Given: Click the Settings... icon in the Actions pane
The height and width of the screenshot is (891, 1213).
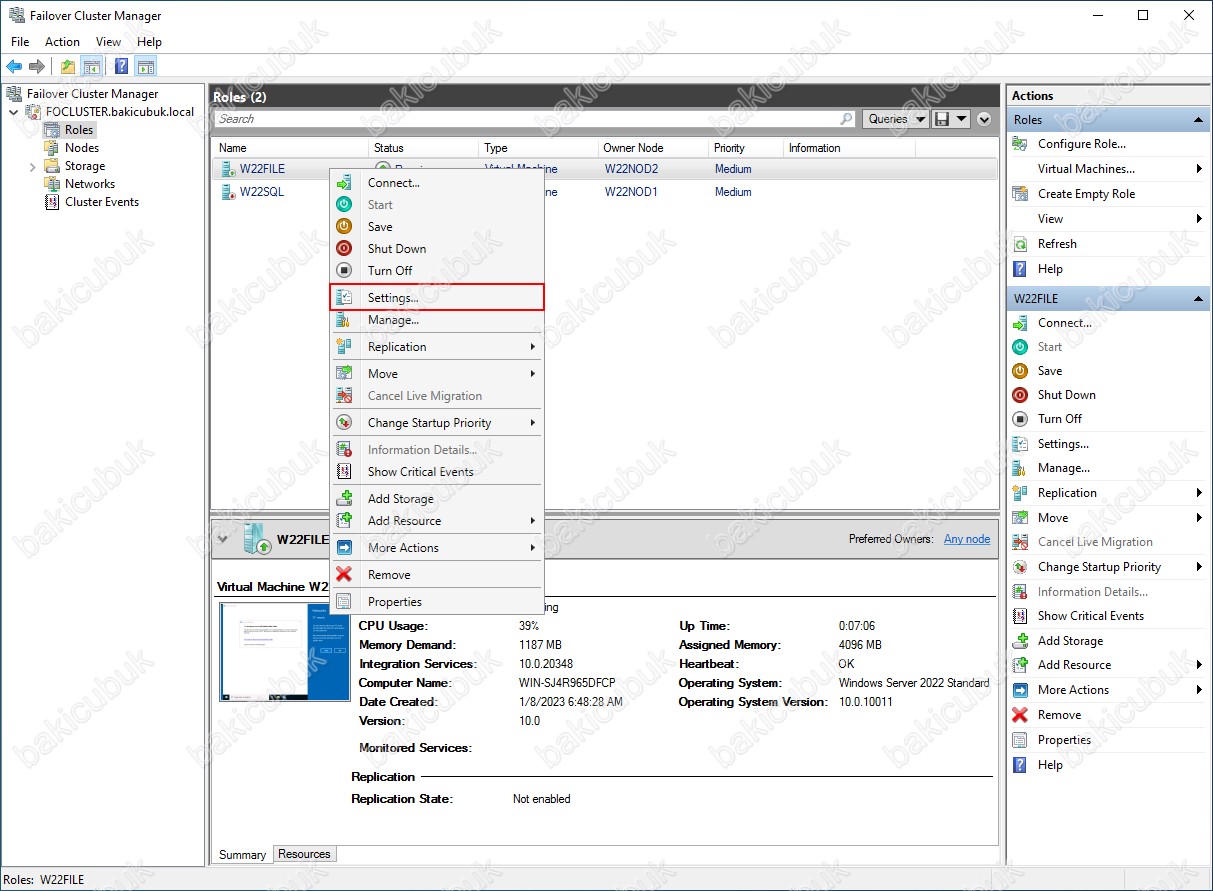Looking at the screenshot, I should pos(1020,444).
